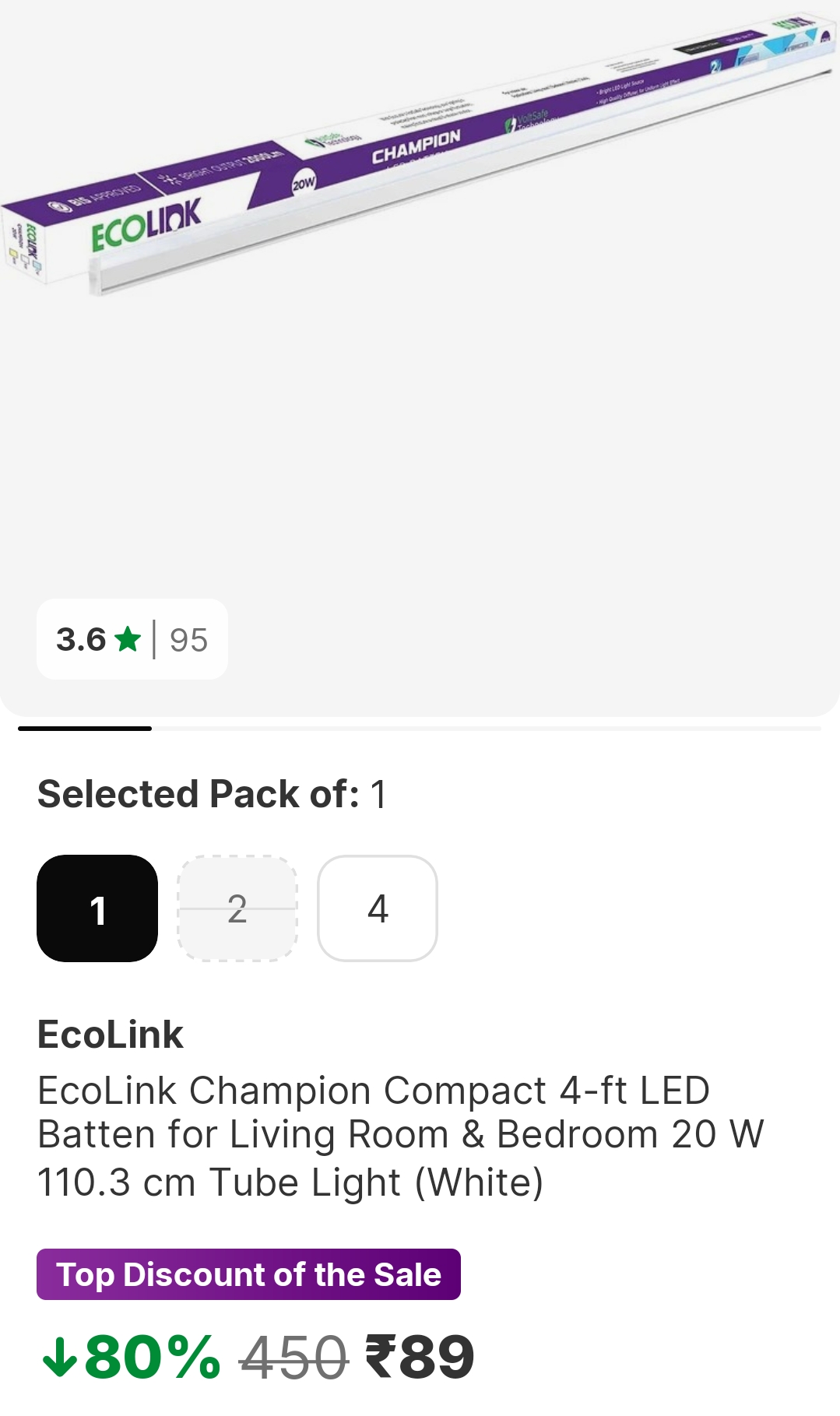The image size is (840, 1416).
Task: Tap the ECOLINK logo on the box
Action: coord(146,223)
